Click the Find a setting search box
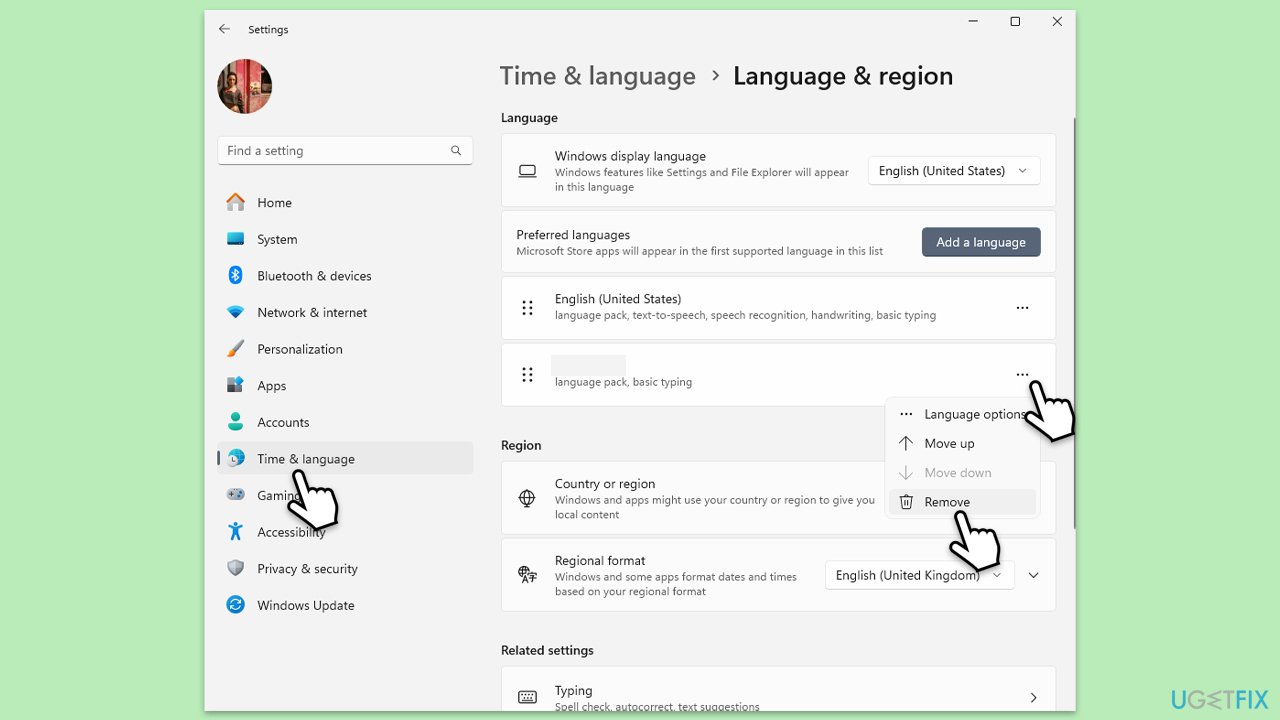Image resolution: width=1280 pixels, height=720 pixels. click(345, 151)
